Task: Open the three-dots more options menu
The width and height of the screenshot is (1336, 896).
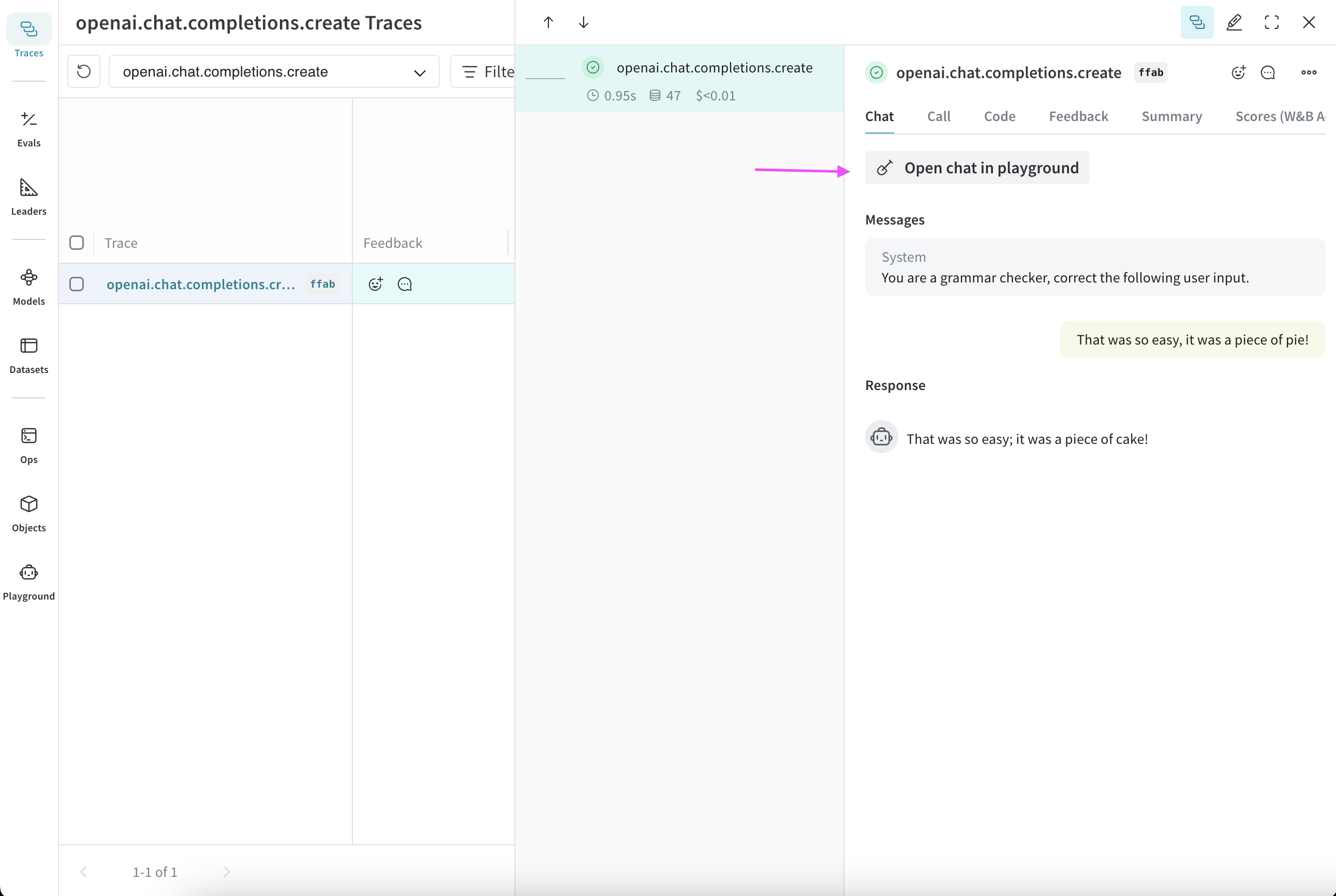Action: point(1309,72)
